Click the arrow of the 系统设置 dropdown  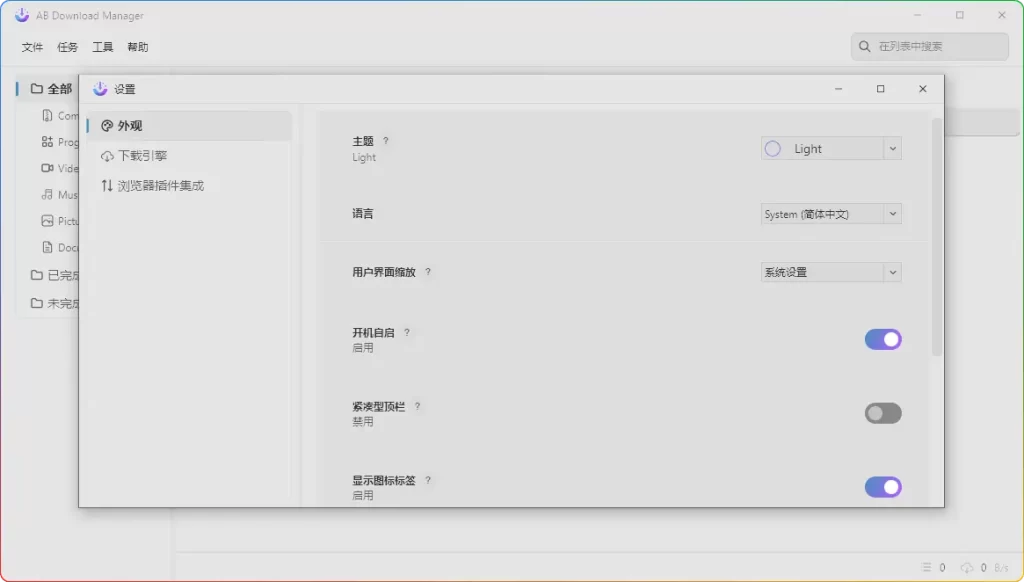[x=893, y=272]
